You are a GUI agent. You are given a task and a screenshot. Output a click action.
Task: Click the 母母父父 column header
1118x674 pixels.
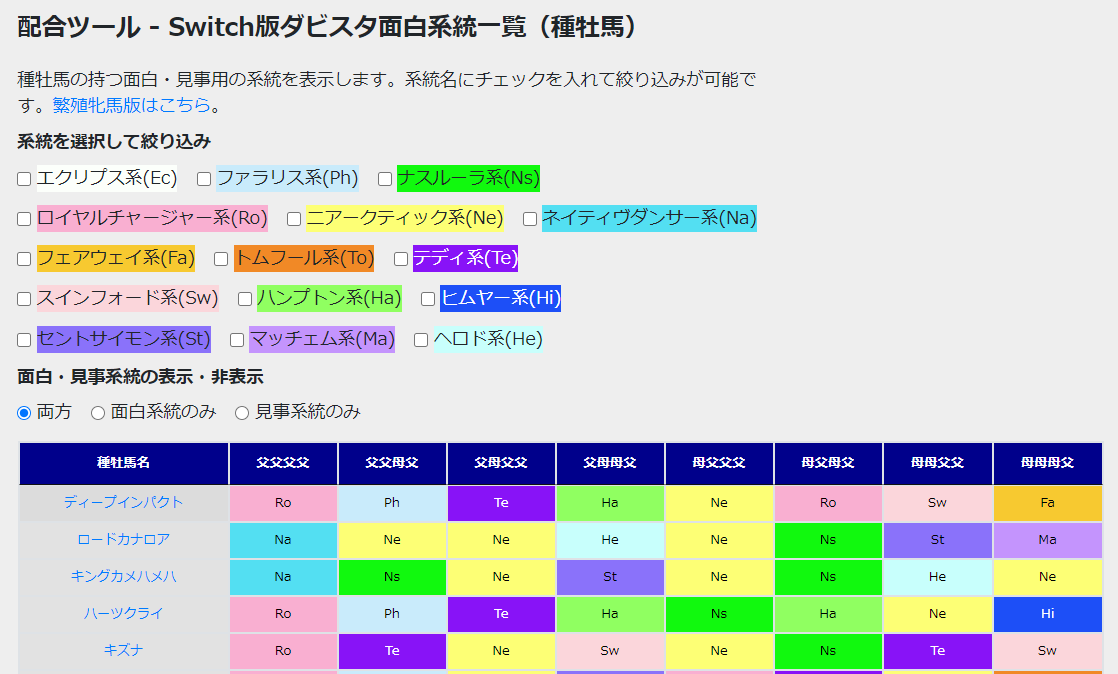938,464
